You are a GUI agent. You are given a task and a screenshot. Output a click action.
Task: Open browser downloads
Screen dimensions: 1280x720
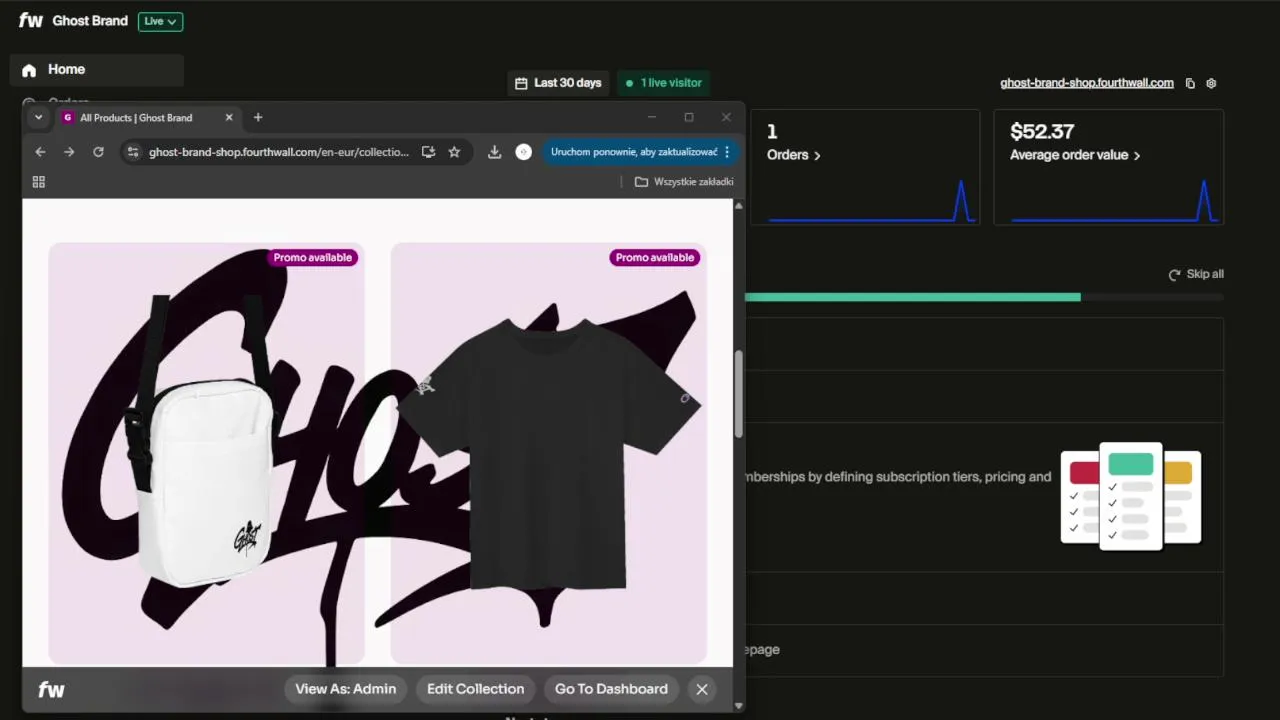coord(494,152)
